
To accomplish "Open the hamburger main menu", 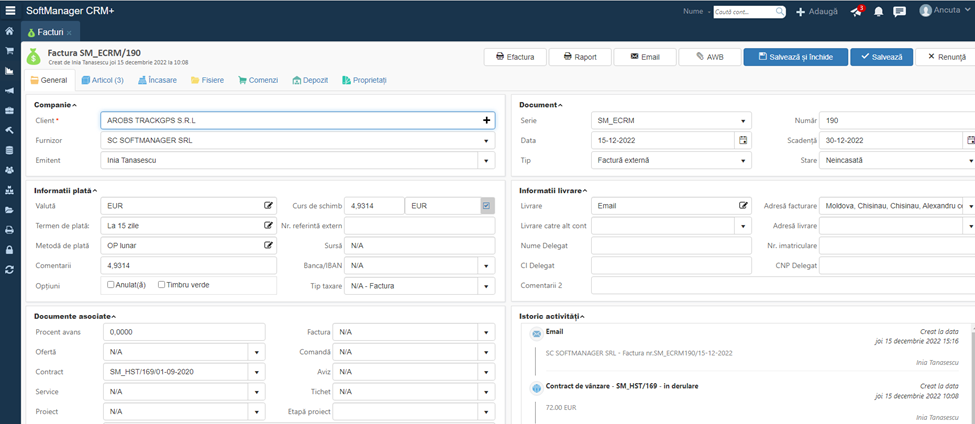I will click(x=10, y=11).
